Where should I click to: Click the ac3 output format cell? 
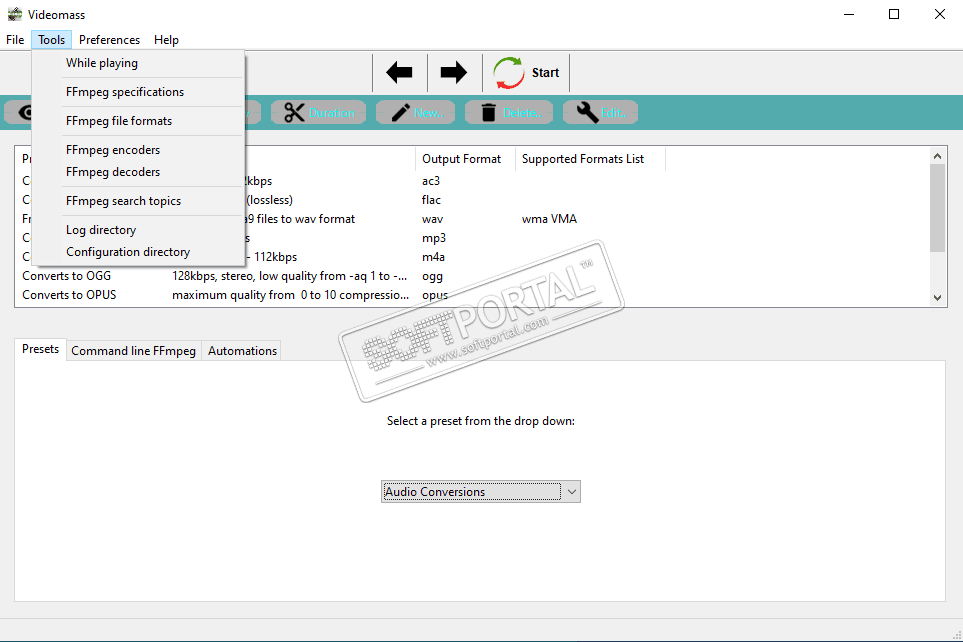(x=431, y=181)
